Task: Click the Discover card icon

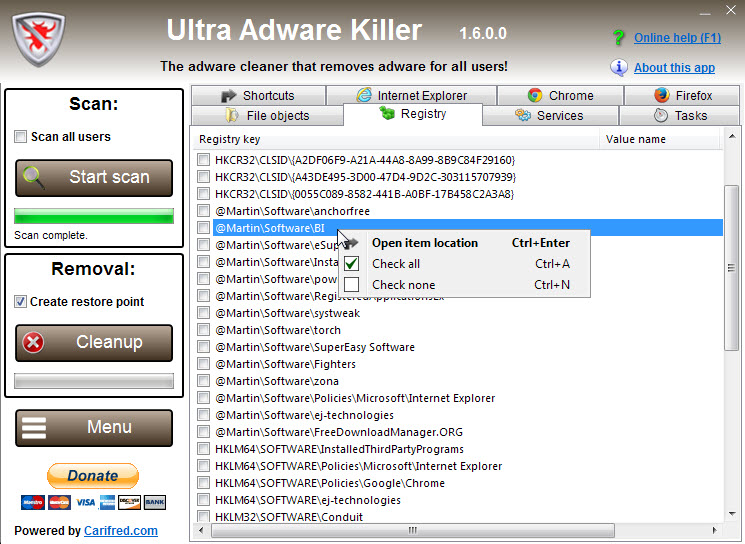Action: (x=129, y=502)
